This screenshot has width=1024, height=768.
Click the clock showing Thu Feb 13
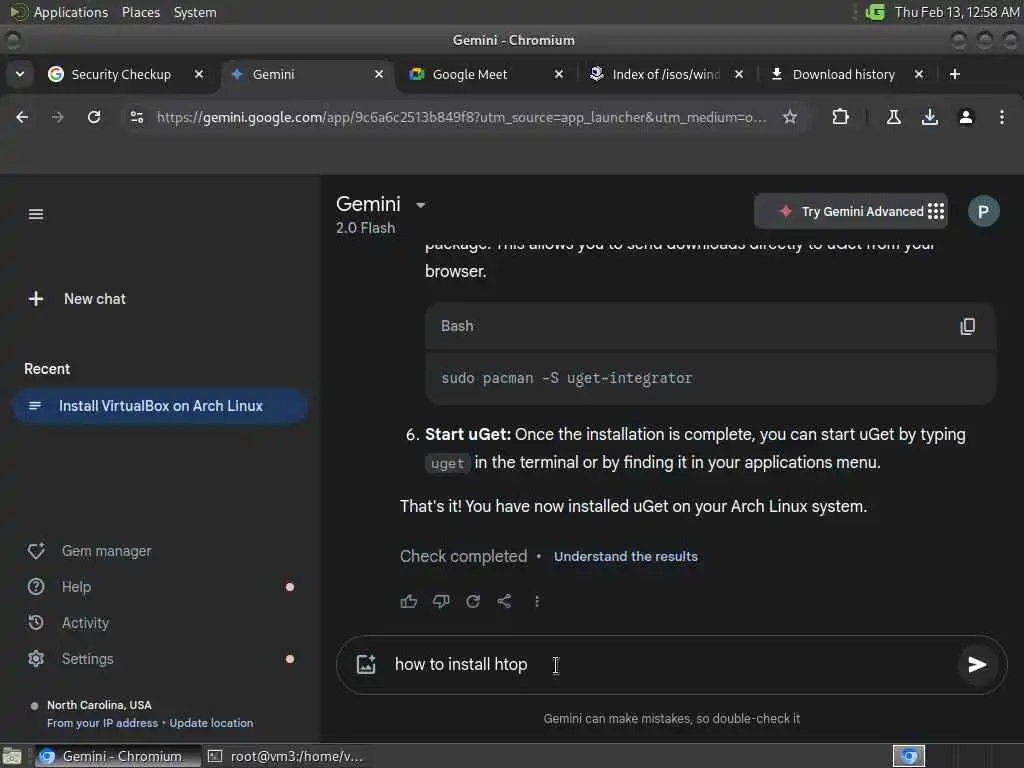957,12
